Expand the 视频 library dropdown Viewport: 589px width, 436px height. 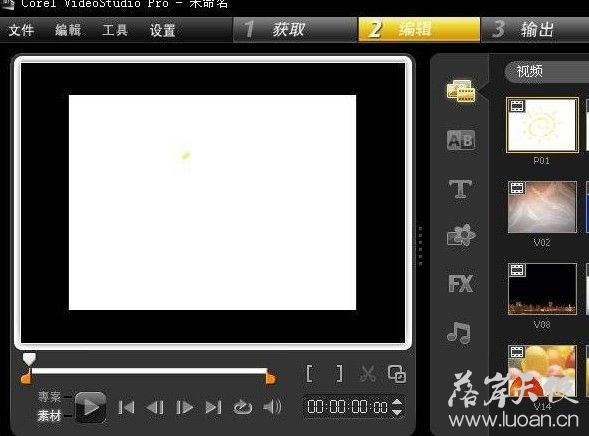tap(547, 71)
